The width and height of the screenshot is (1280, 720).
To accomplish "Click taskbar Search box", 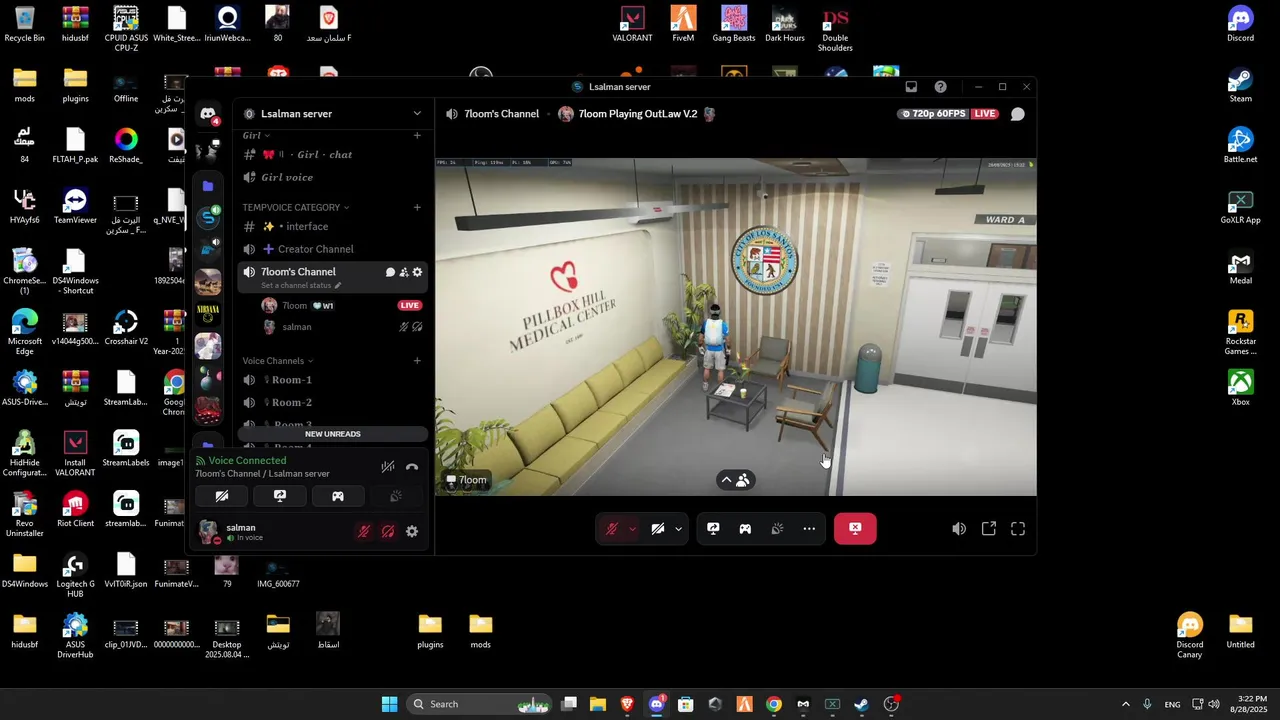I will pos(480,704).
